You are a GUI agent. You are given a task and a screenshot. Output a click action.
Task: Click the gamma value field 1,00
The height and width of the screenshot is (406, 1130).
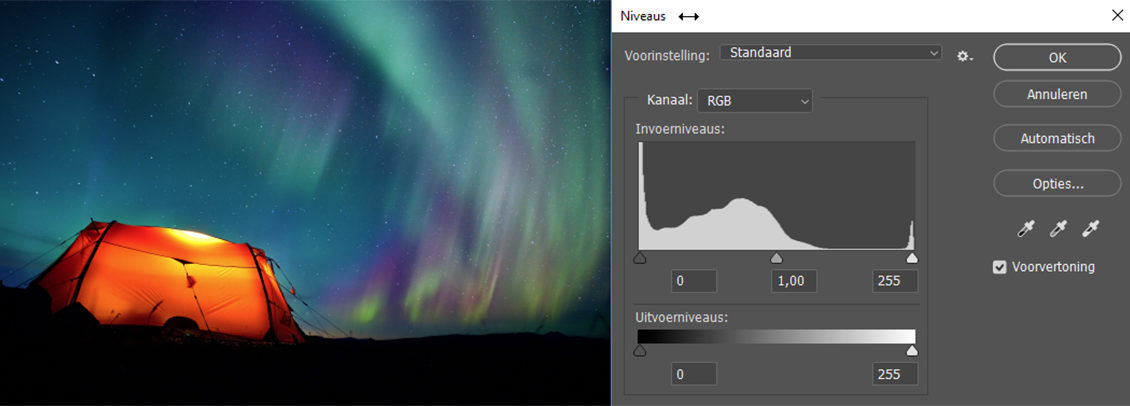(794, 281)
